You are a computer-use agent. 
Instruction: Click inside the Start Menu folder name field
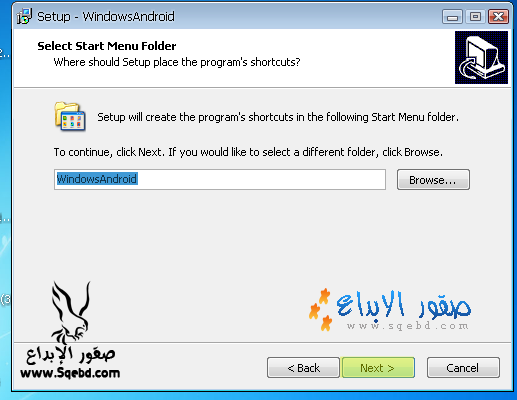click(x=220, y=179)
